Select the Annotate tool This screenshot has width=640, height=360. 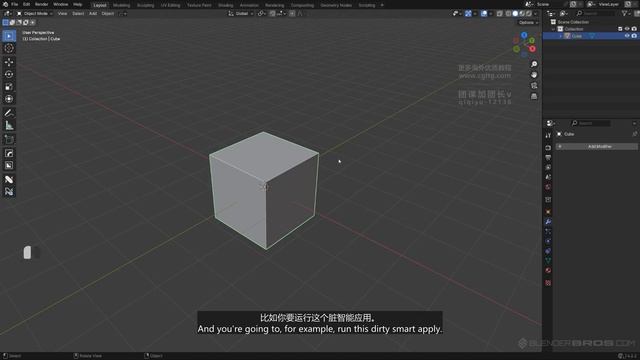point(9,113)
